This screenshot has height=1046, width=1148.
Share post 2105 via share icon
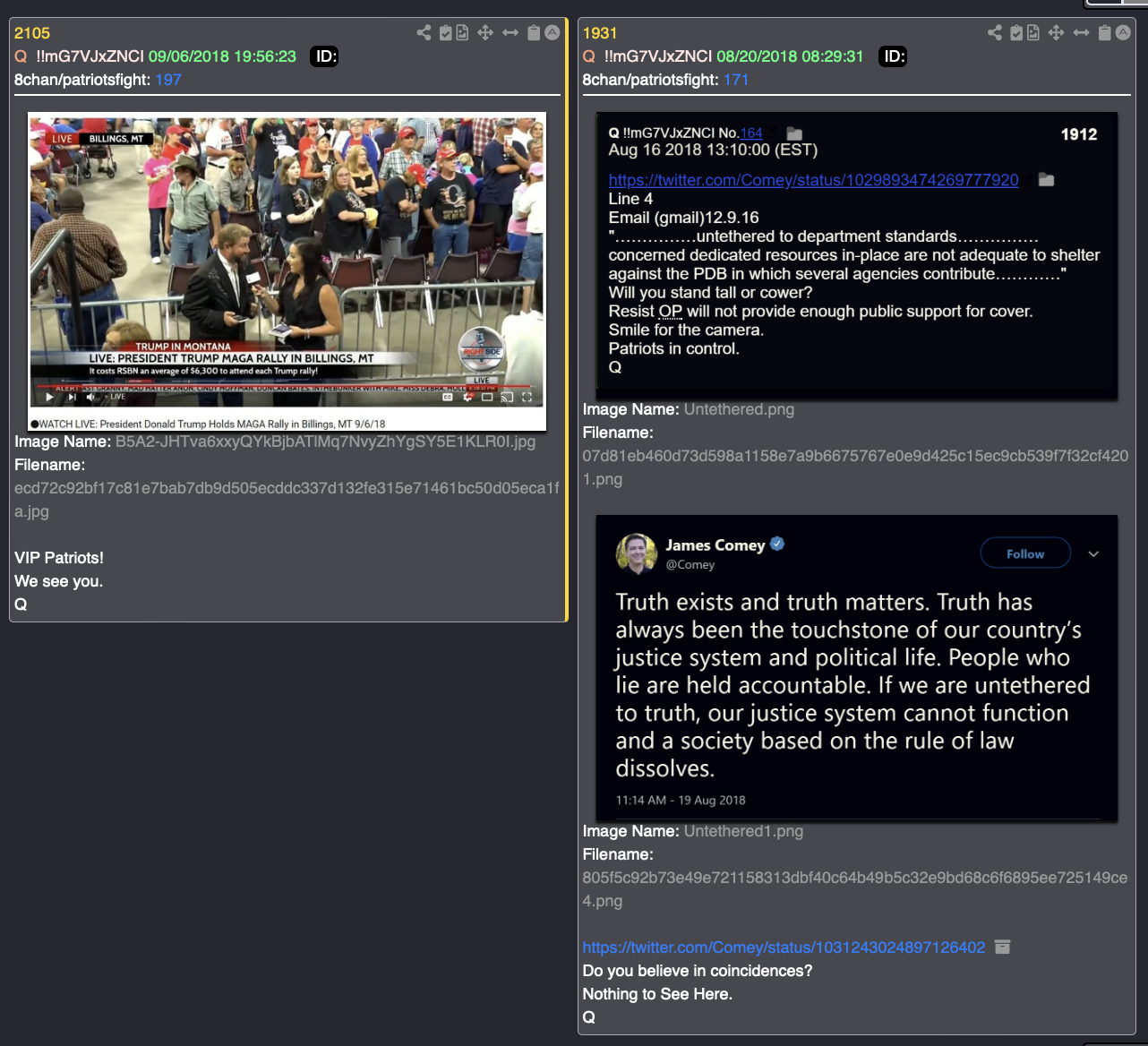424,33
